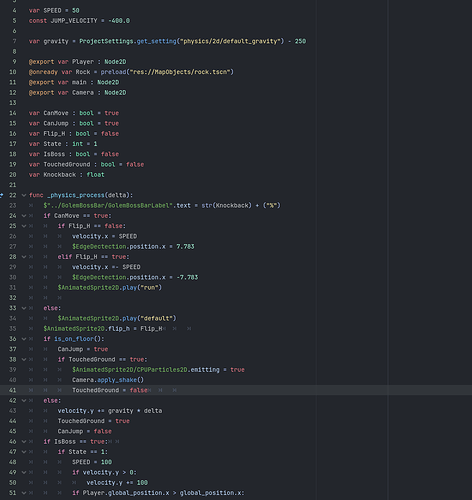The height and width of the screenshot is (500, 472).
Task: Collapse the 'if IsBoss == true' block
Action: (x=24, y=442)
